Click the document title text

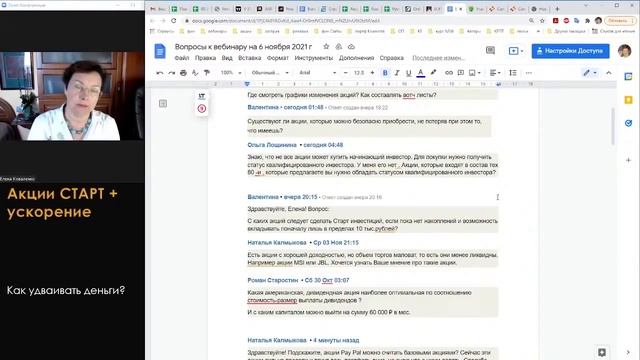click(243, 47)
